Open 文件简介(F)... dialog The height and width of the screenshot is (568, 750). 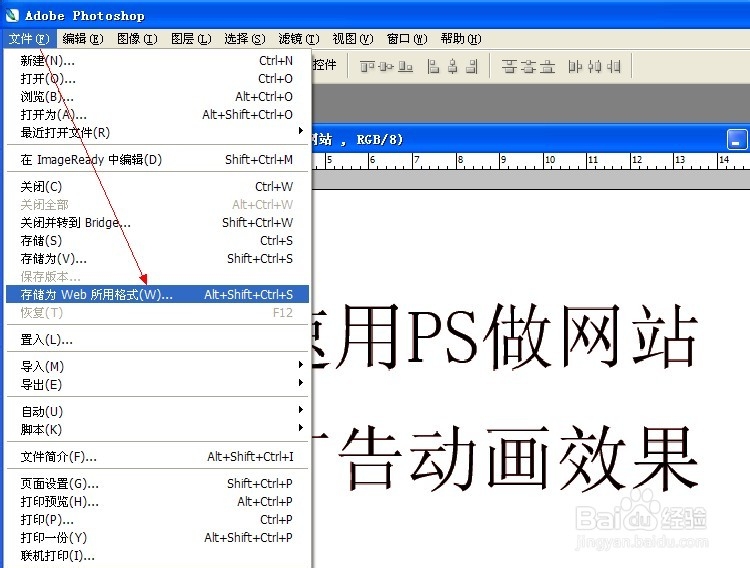pyautogui.click(x=157, y=457)
